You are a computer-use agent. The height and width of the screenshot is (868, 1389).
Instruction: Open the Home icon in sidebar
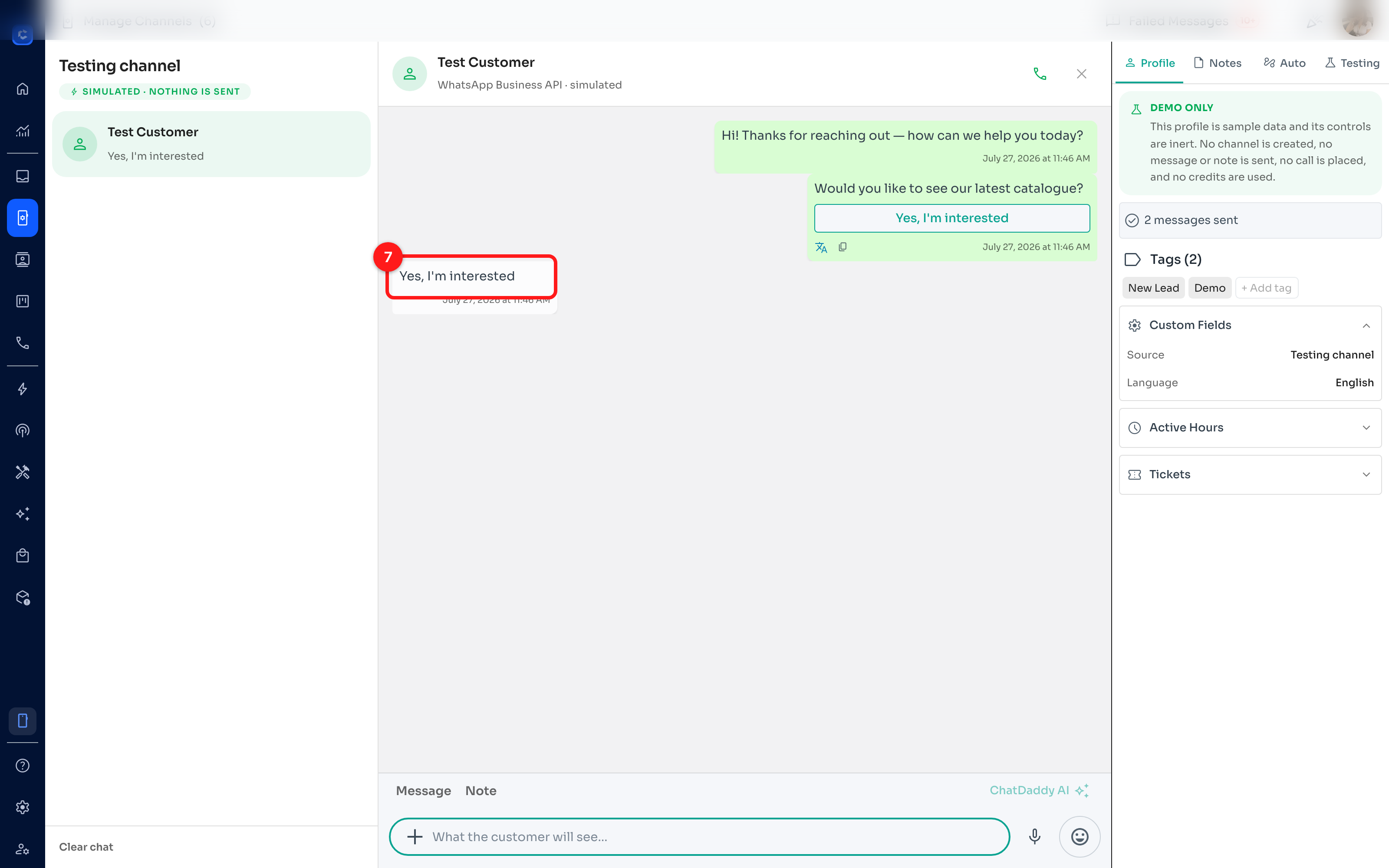(x=23, y=89)
